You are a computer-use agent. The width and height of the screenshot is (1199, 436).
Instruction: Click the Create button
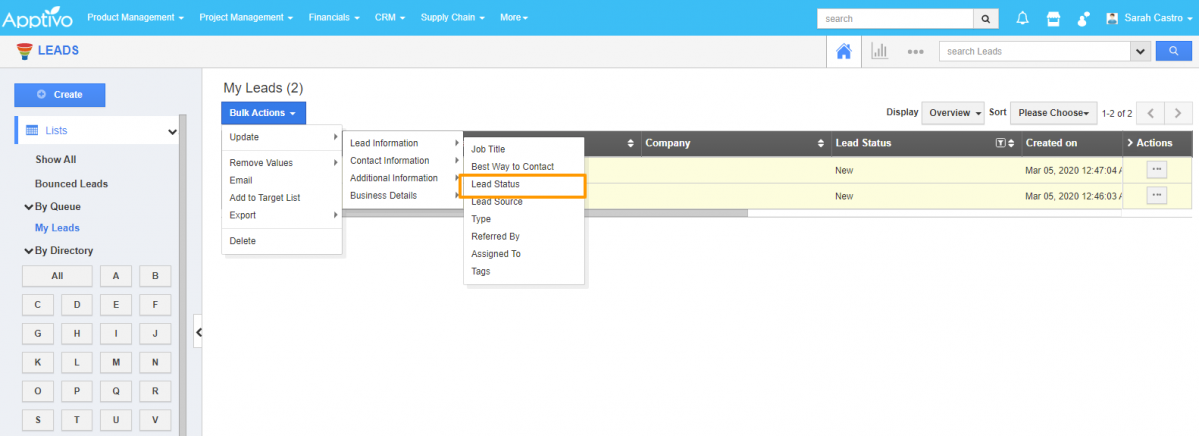(x=60, y=95)
